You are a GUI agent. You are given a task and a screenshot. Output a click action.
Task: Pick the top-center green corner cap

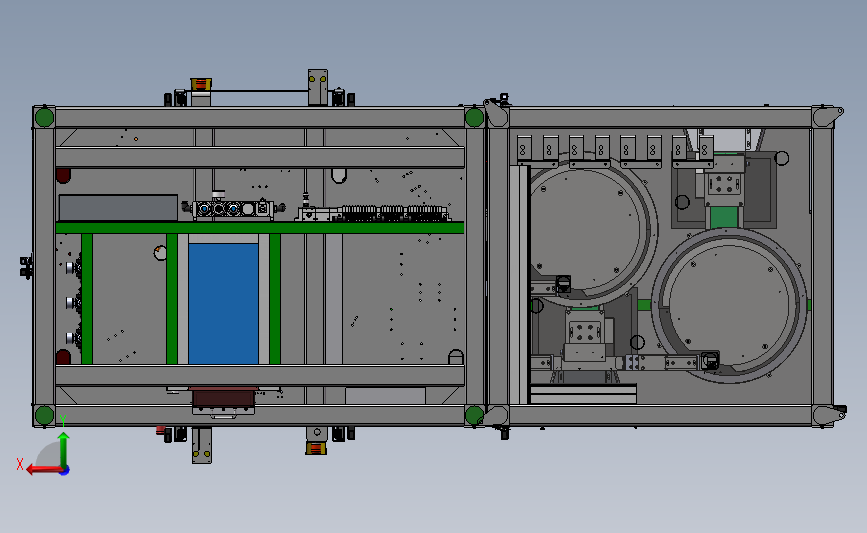[474, 118]
